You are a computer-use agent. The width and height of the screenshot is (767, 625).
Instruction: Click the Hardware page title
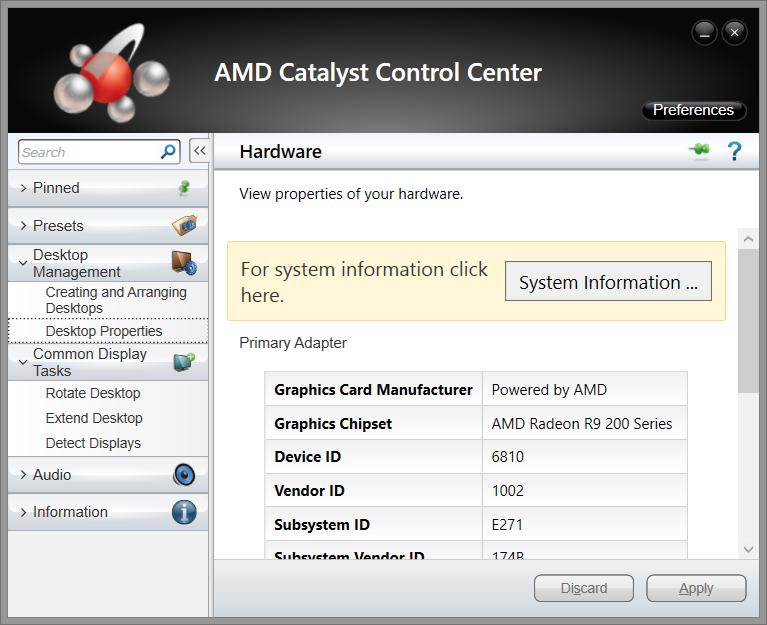point(280,152)
